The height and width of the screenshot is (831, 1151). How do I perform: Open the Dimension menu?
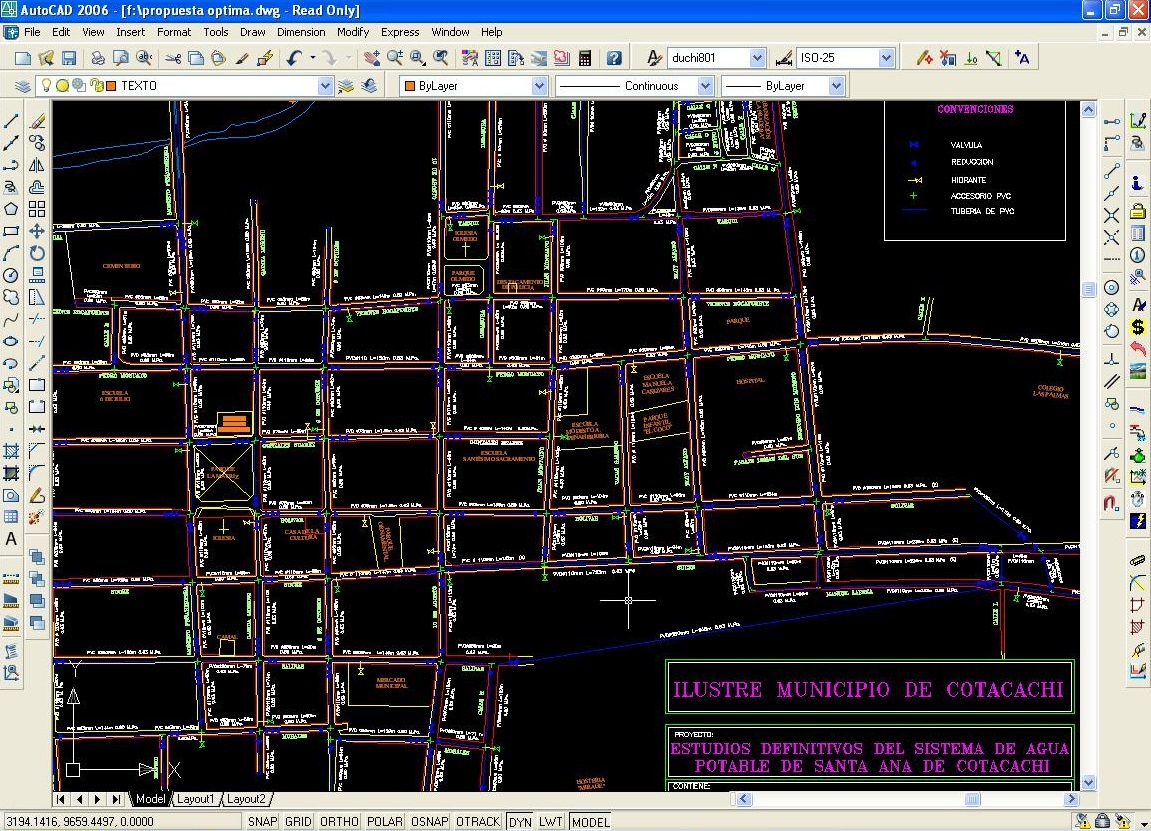301,32
